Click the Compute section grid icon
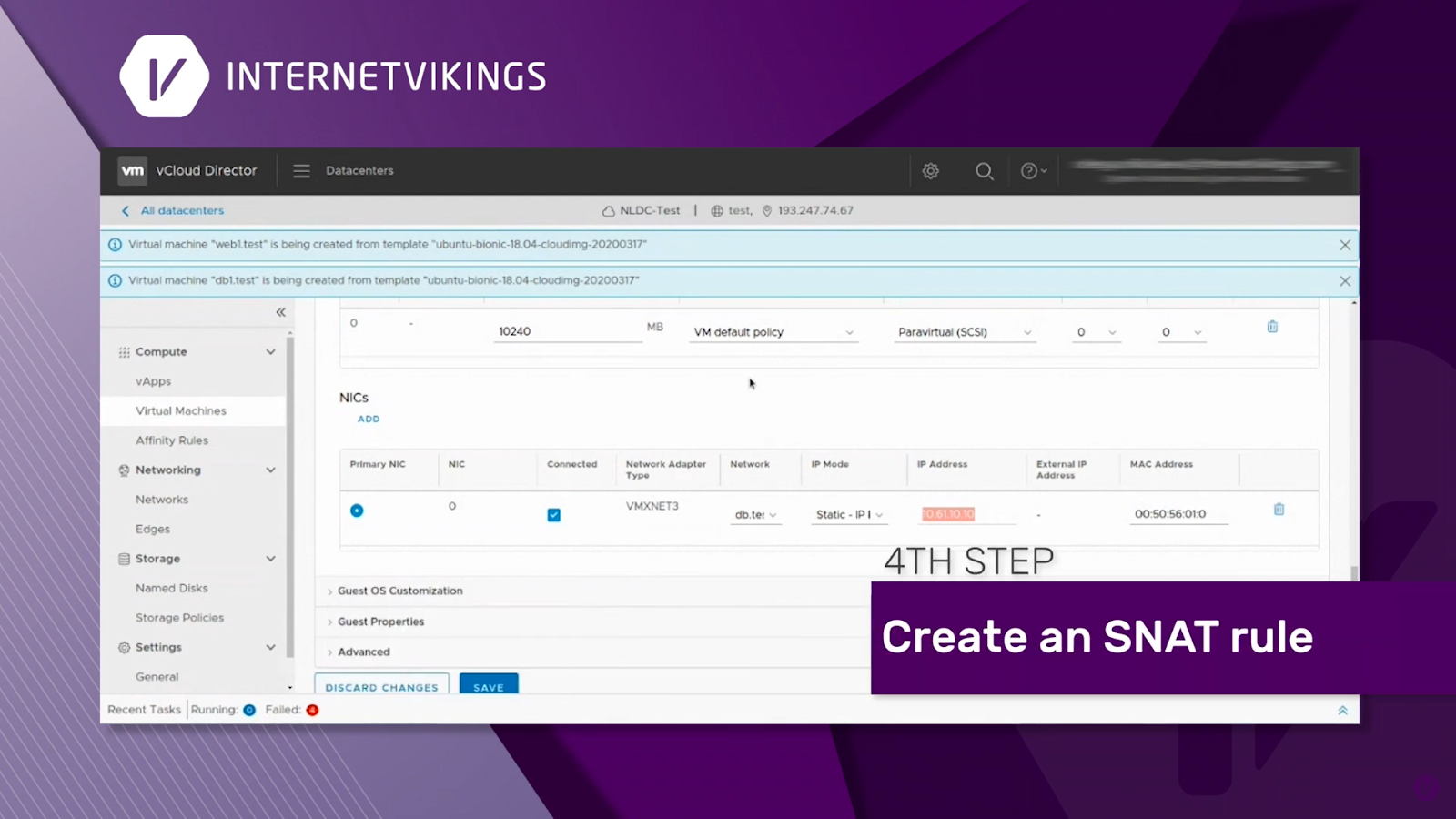1456x819 pixels. 124,352
